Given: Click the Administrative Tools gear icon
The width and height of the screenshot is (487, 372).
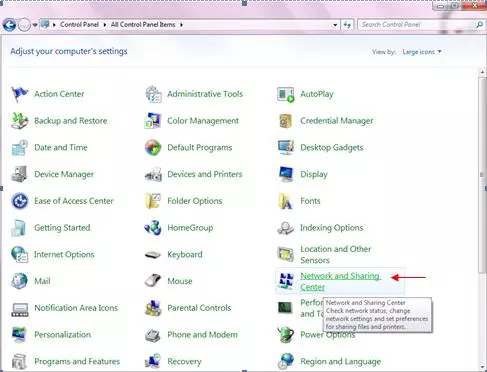Looking at the screenshot, I should [153, 94].
